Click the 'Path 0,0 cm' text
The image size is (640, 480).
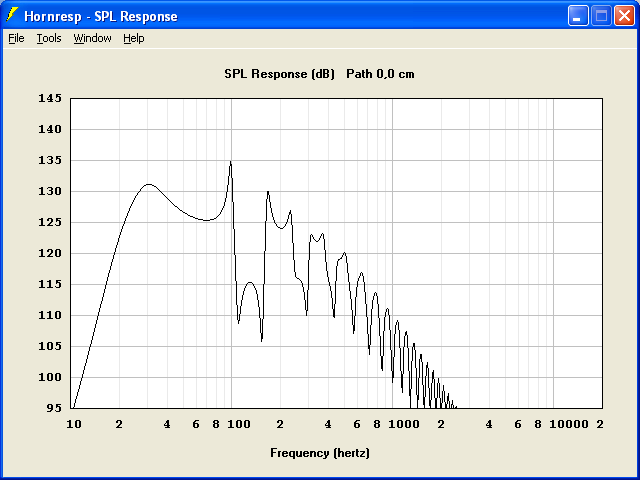pyautogui.click(x=380, y=74)
